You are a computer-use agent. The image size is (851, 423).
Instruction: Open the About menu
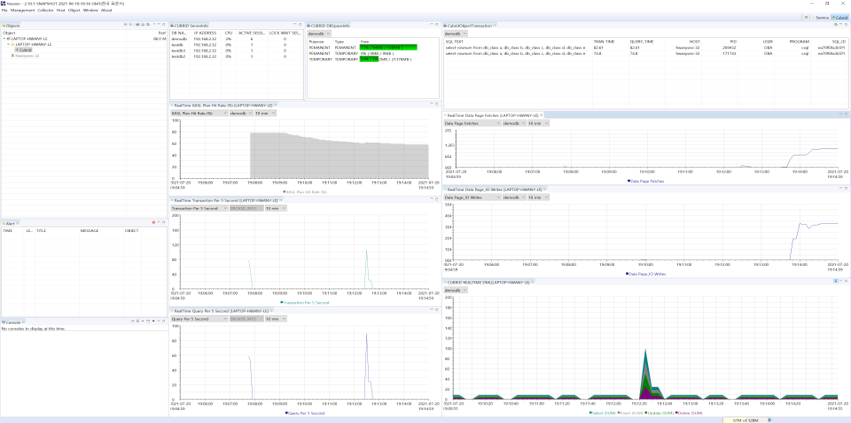point(106,10)
